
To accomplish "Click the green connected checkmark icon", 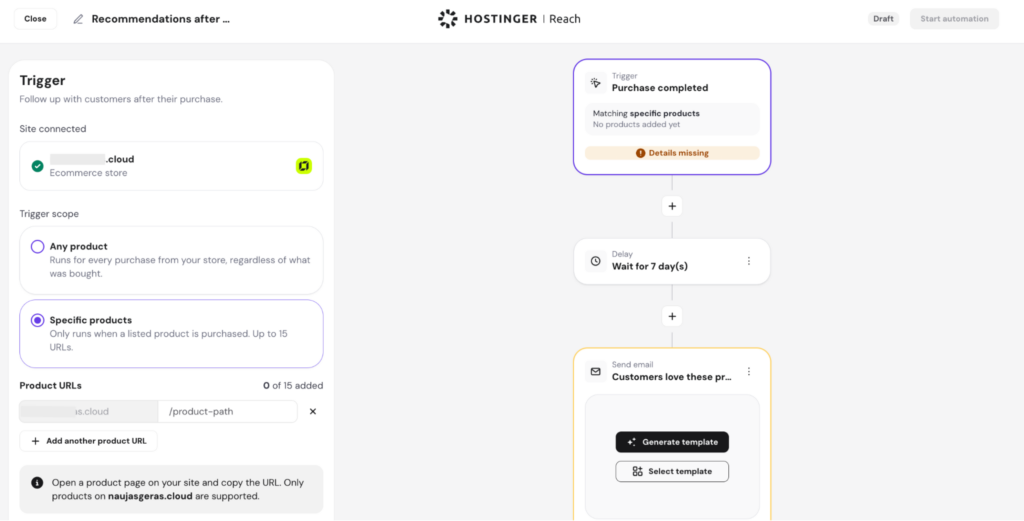I will click(x=38, y=166).
